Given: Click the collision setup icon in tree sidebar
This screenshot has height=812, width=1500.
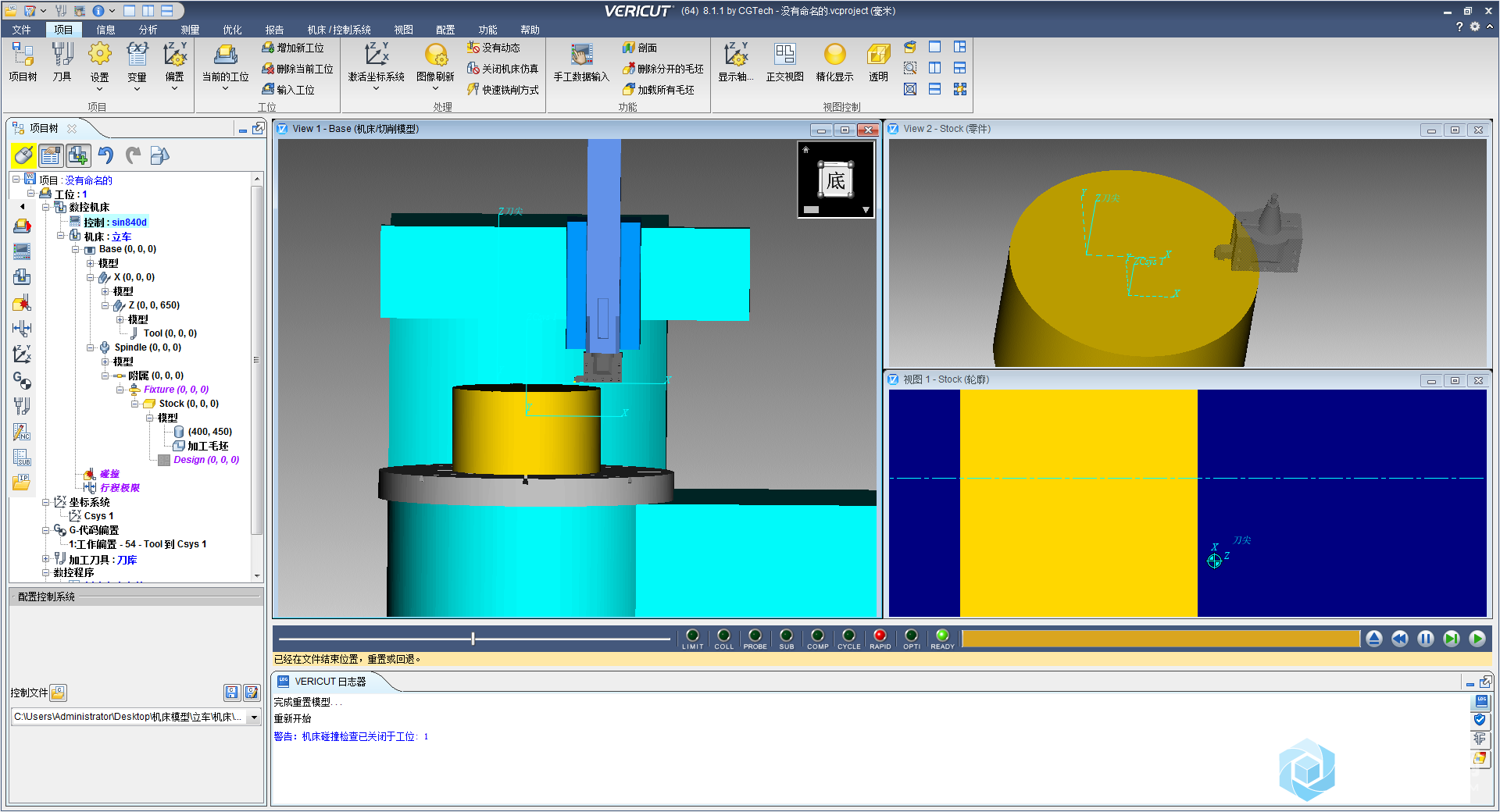Looking at the screenshot, I should 22,302.
